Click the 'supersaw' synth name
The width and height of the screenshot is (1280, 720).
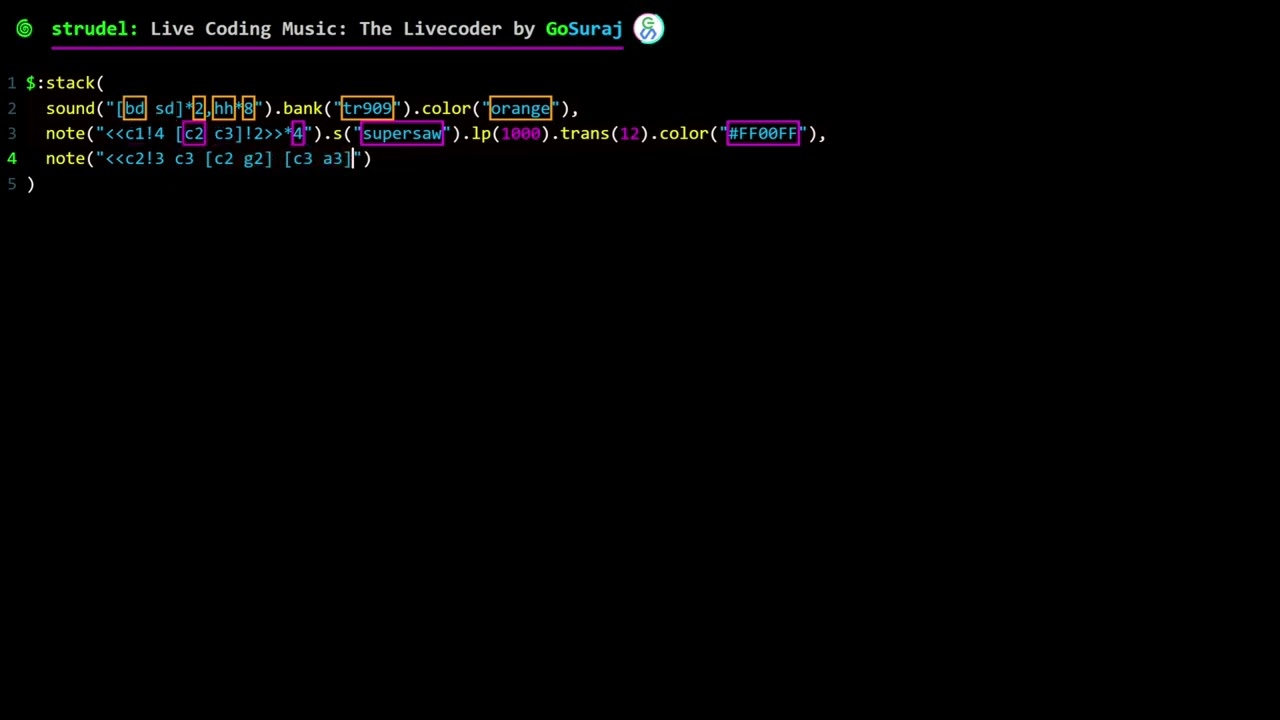pos(401,133)
